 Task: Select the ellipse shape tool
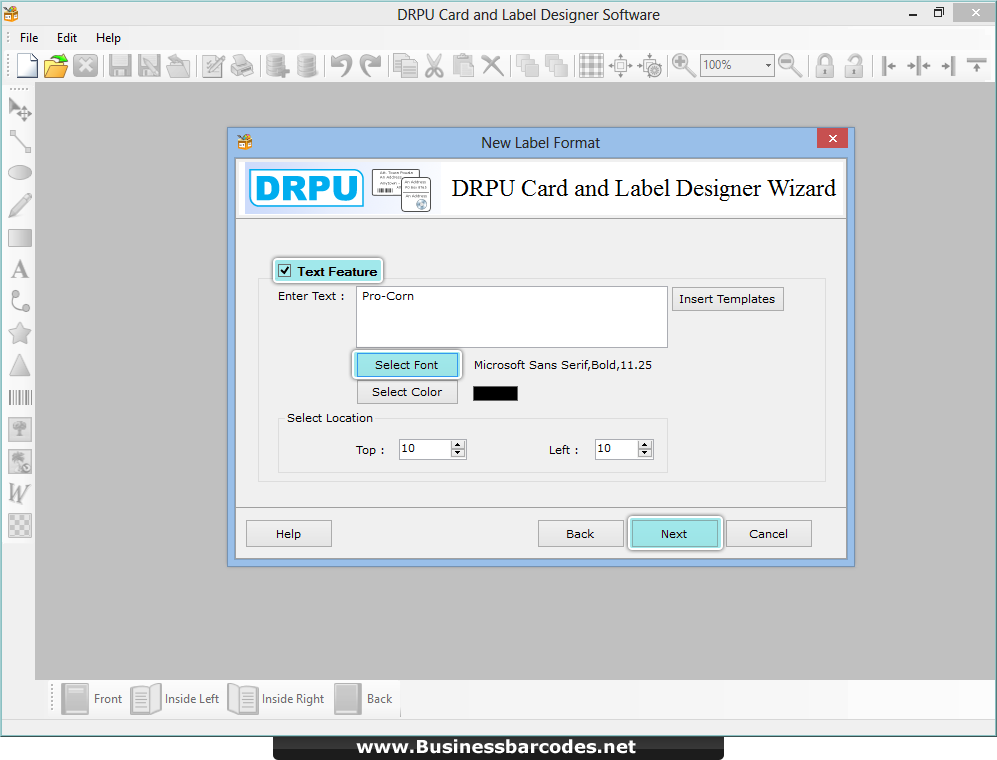pos(20,172)
